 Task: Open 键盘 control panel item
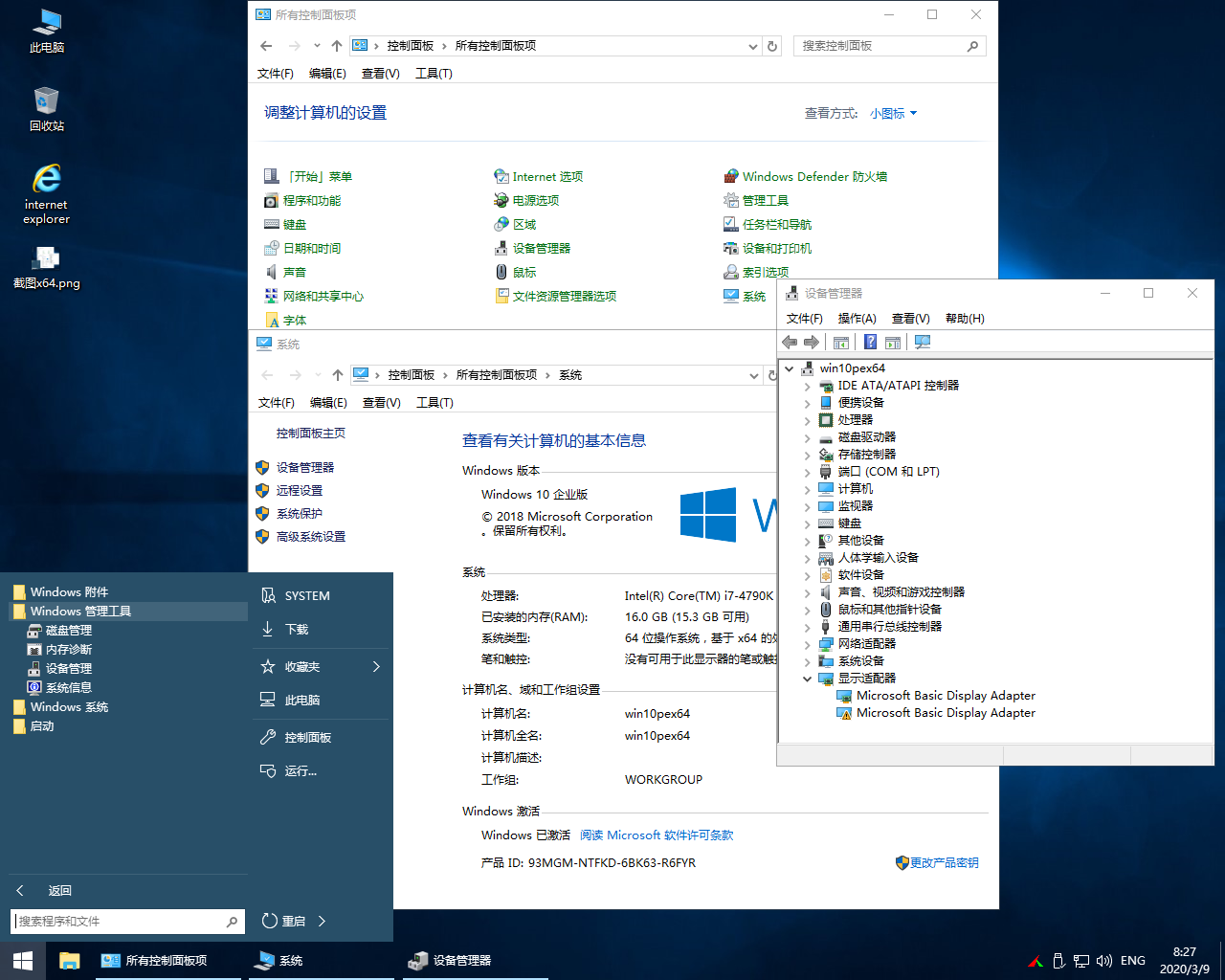tap(285, 224)
